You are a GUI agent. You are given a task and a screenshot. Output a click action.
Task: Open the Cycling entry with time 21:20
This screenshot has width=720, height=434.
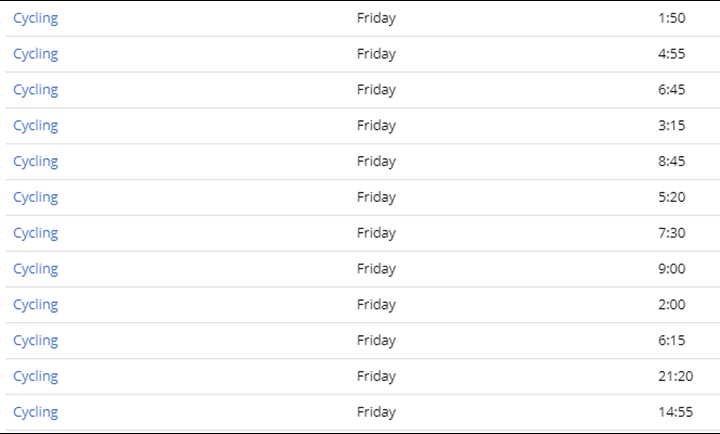[x=35, y=377]
